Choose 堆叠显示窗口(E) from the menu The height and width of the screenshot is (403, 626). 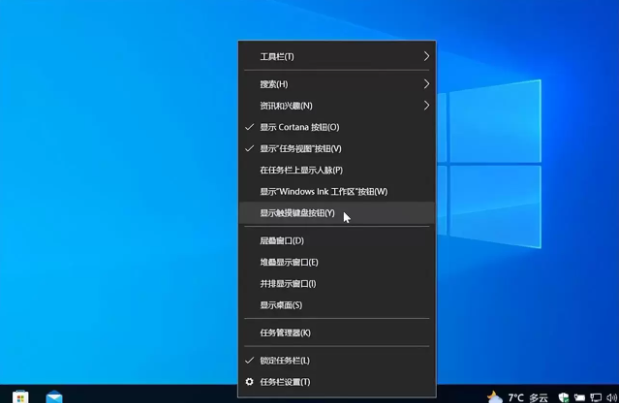point(337,262)
